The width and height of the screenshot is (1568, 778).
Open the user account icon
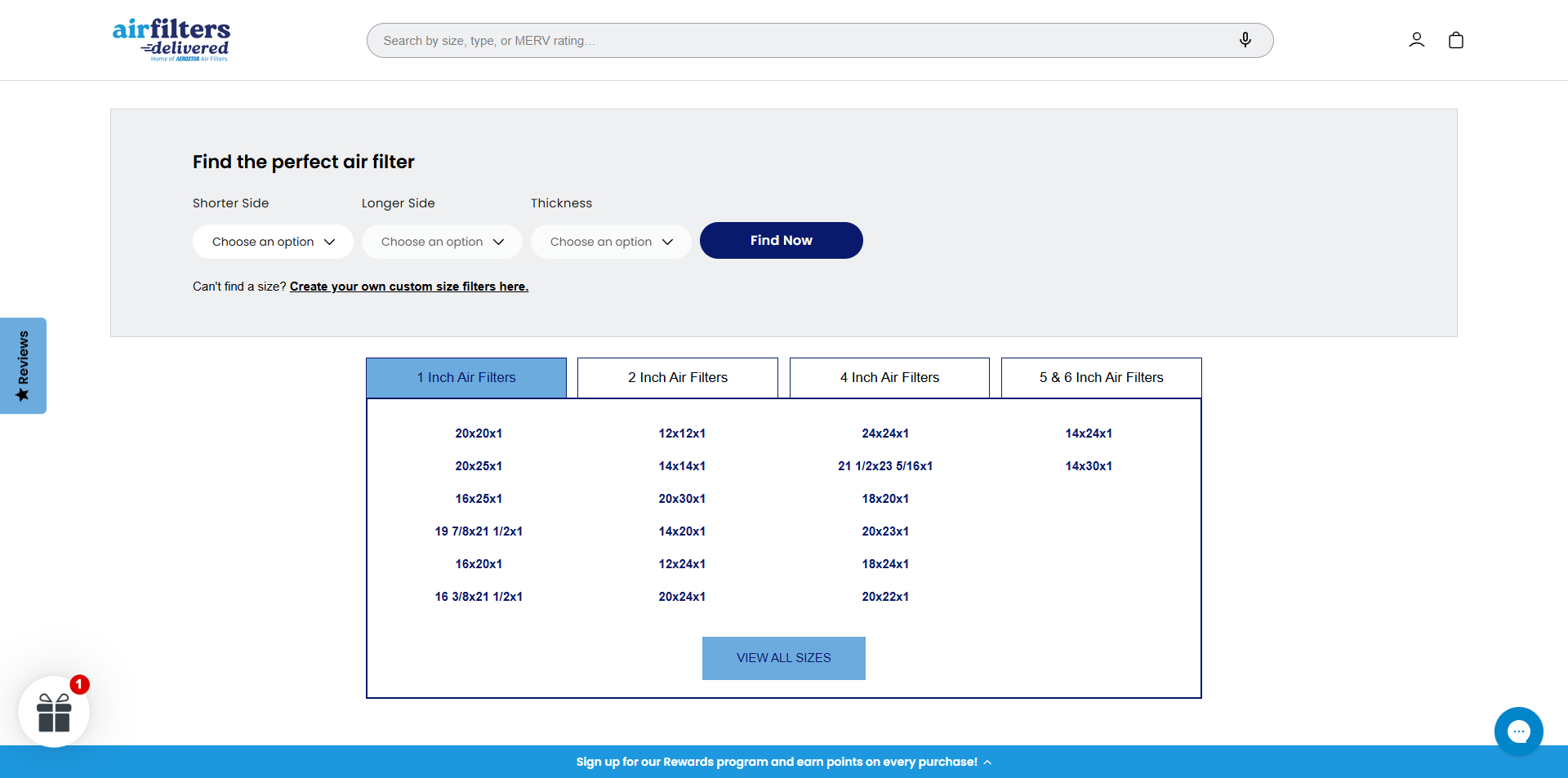pos(1416,40)
